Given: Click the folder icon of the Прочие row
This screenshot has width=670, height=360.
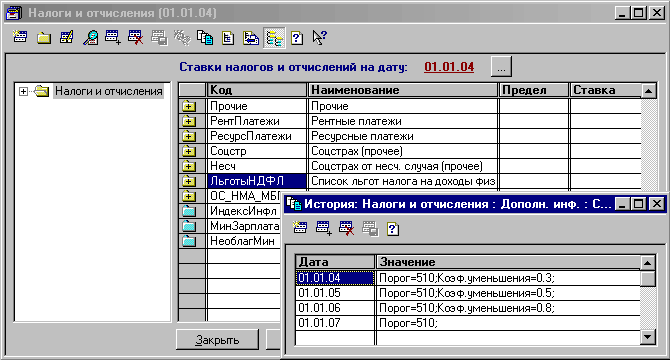Looking at the screenshot, I should [188, 106].
